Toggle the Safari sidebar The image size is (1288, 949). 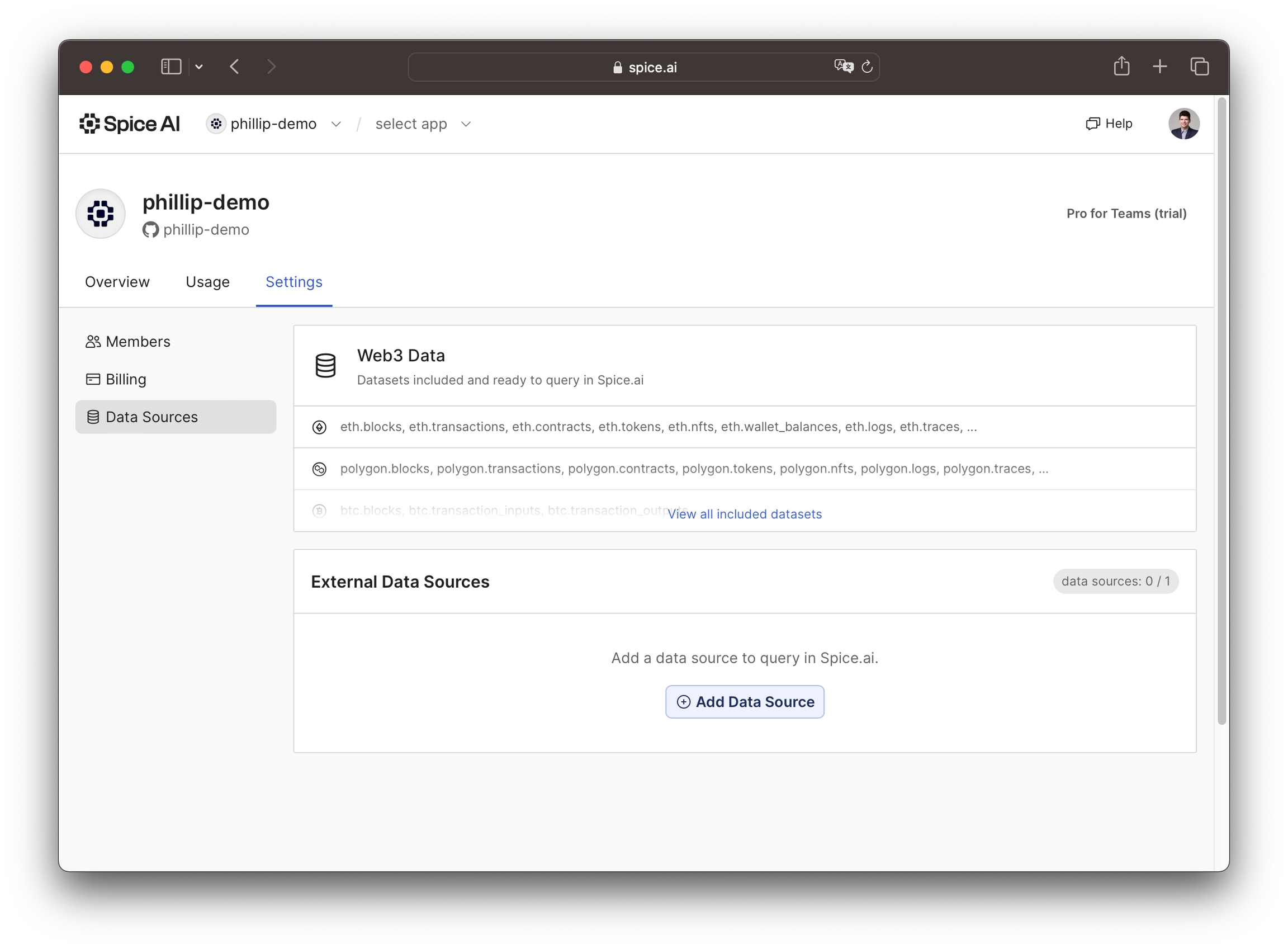click(171, 67)
